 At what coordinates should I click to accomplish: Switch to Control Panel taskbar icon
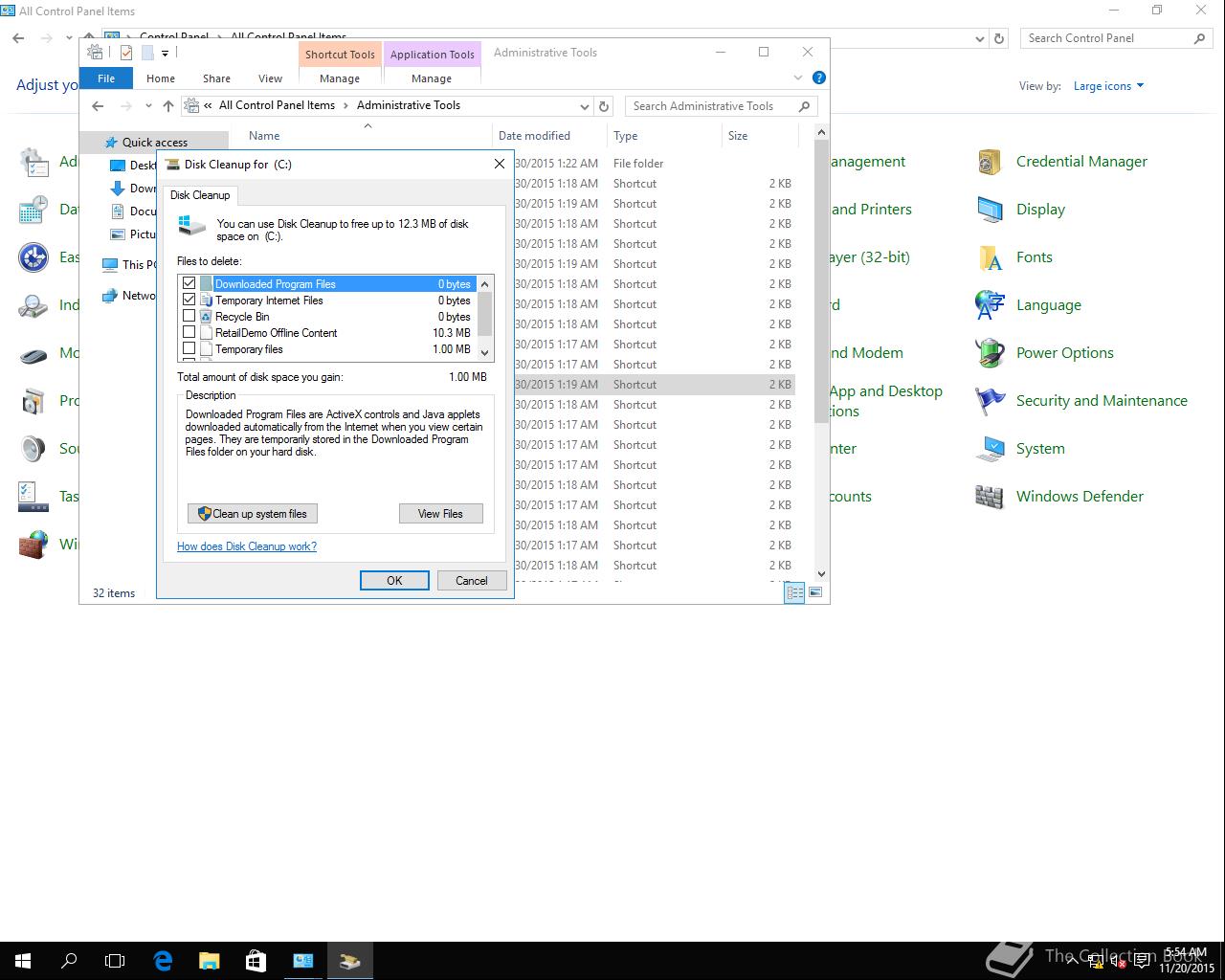[302, 960]
